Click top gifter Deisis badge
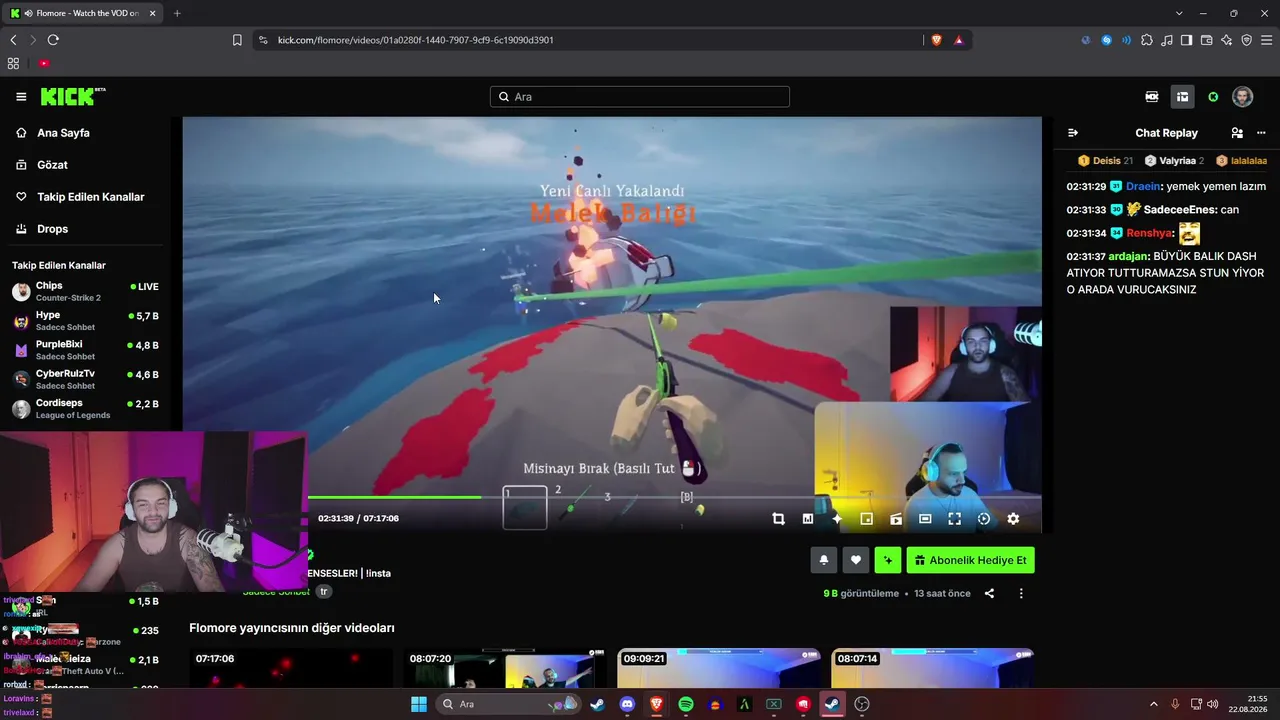 [1105, 160]
